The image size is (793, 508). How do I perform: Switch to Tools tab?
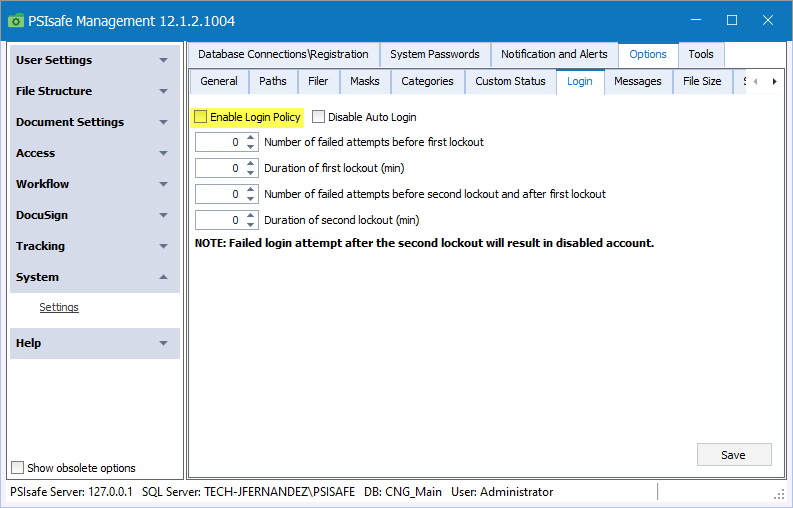[x=701, y=54]
